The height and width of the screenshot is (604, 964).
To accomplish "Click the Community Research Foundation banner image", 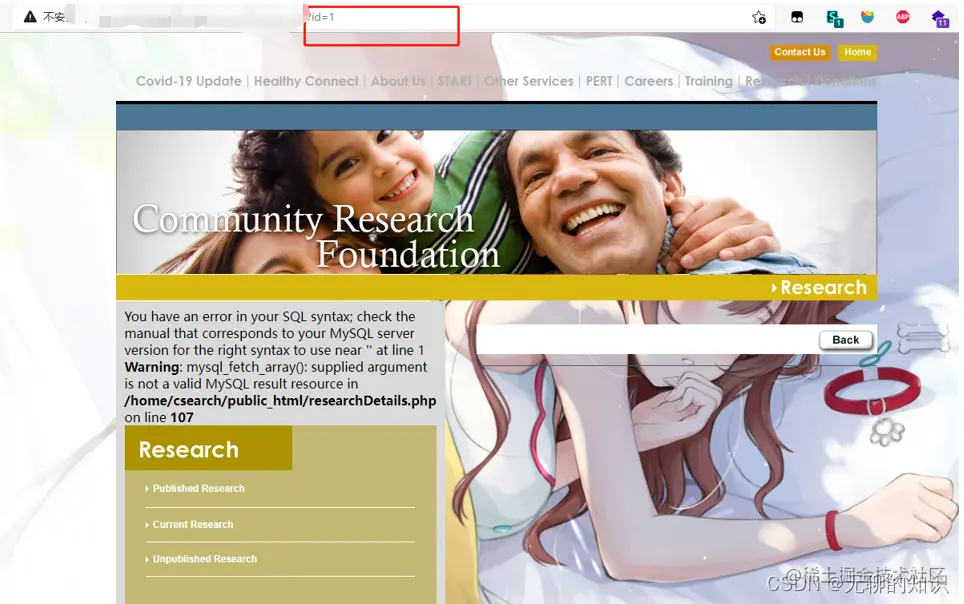I will (496, 202).
